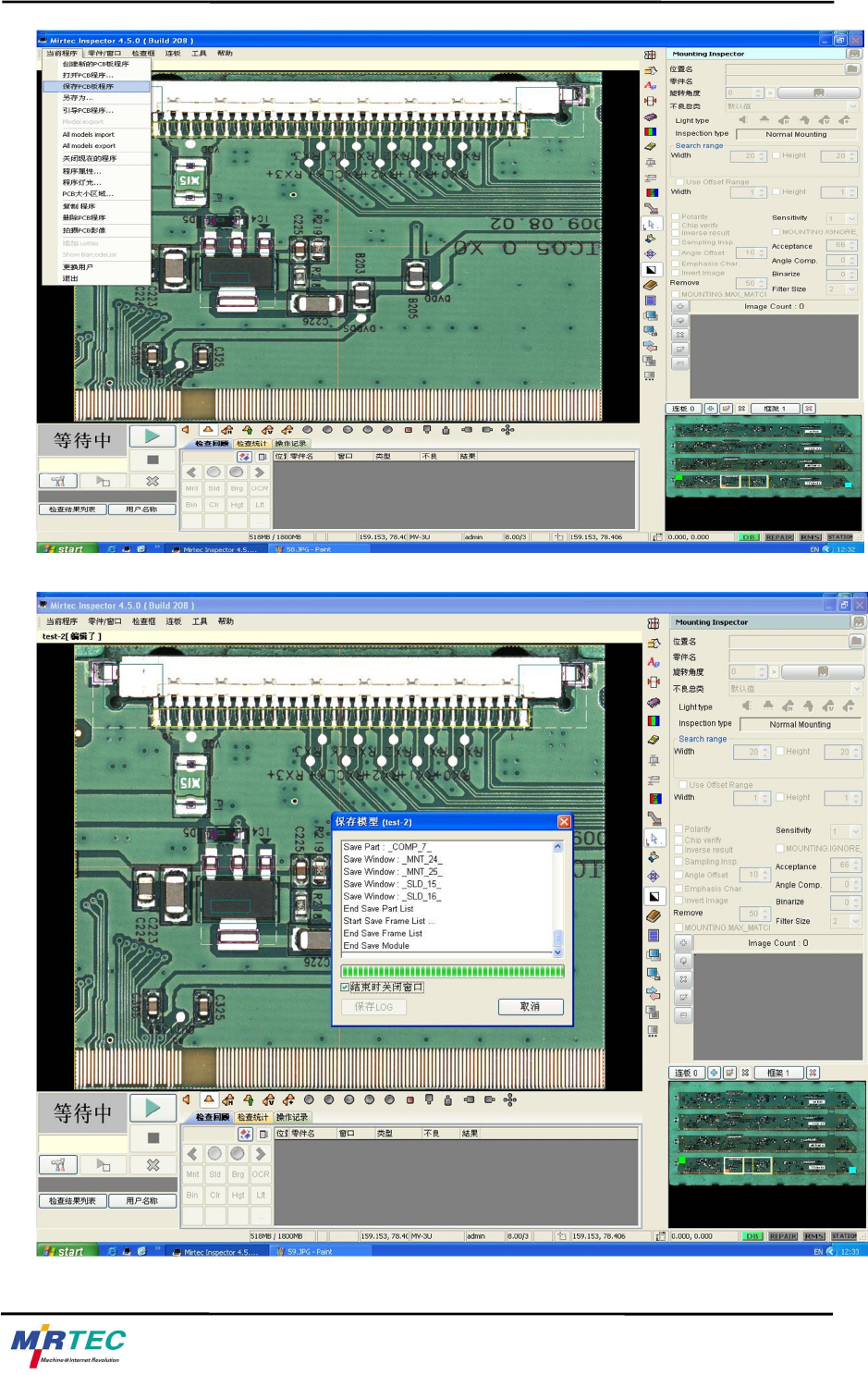Click grid layout icon atop lower tool column
The height and width of the screenshot is (1375, 868).
coord(654,623)
